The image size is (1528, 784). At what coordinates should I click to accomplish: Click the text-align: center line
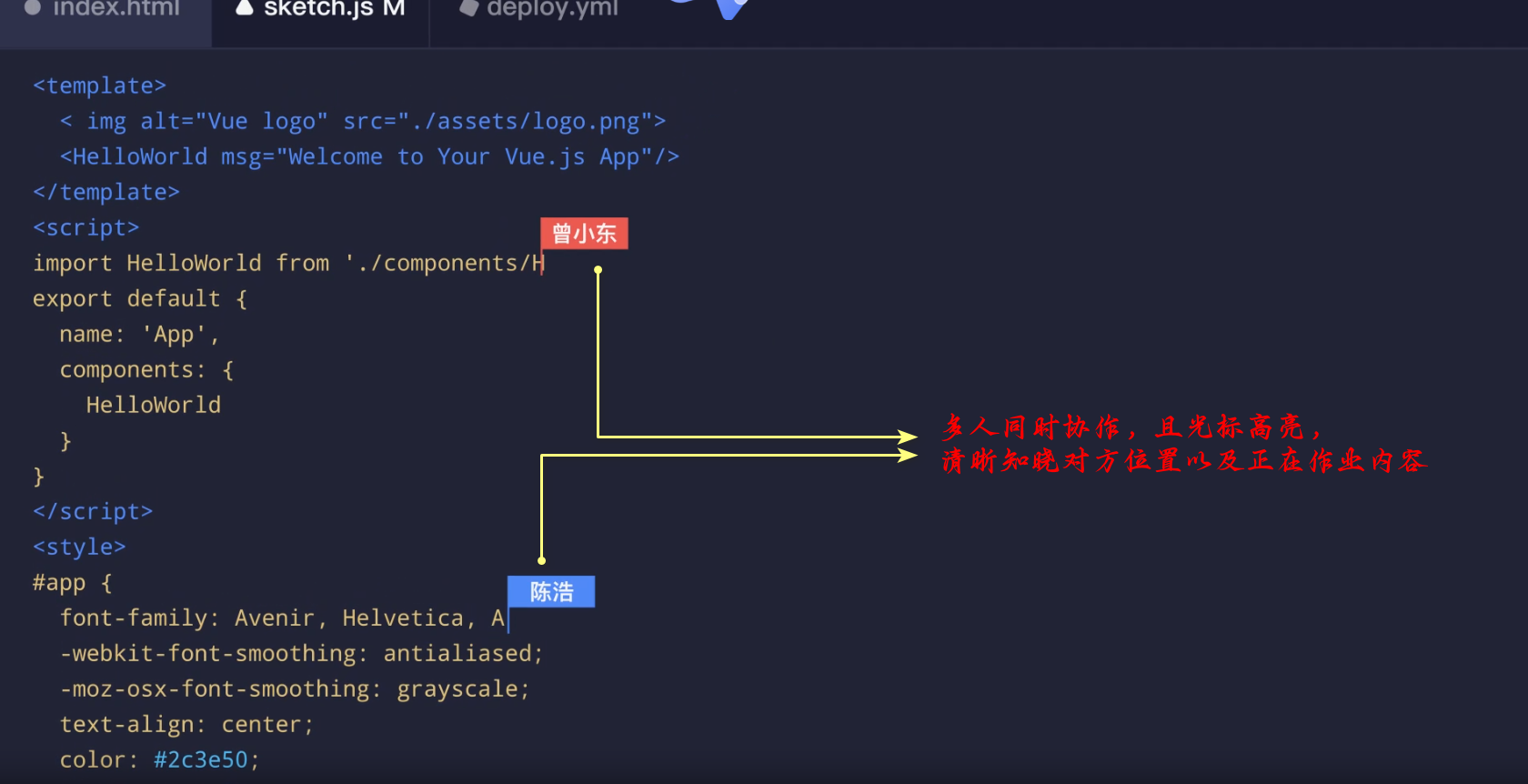186,724
